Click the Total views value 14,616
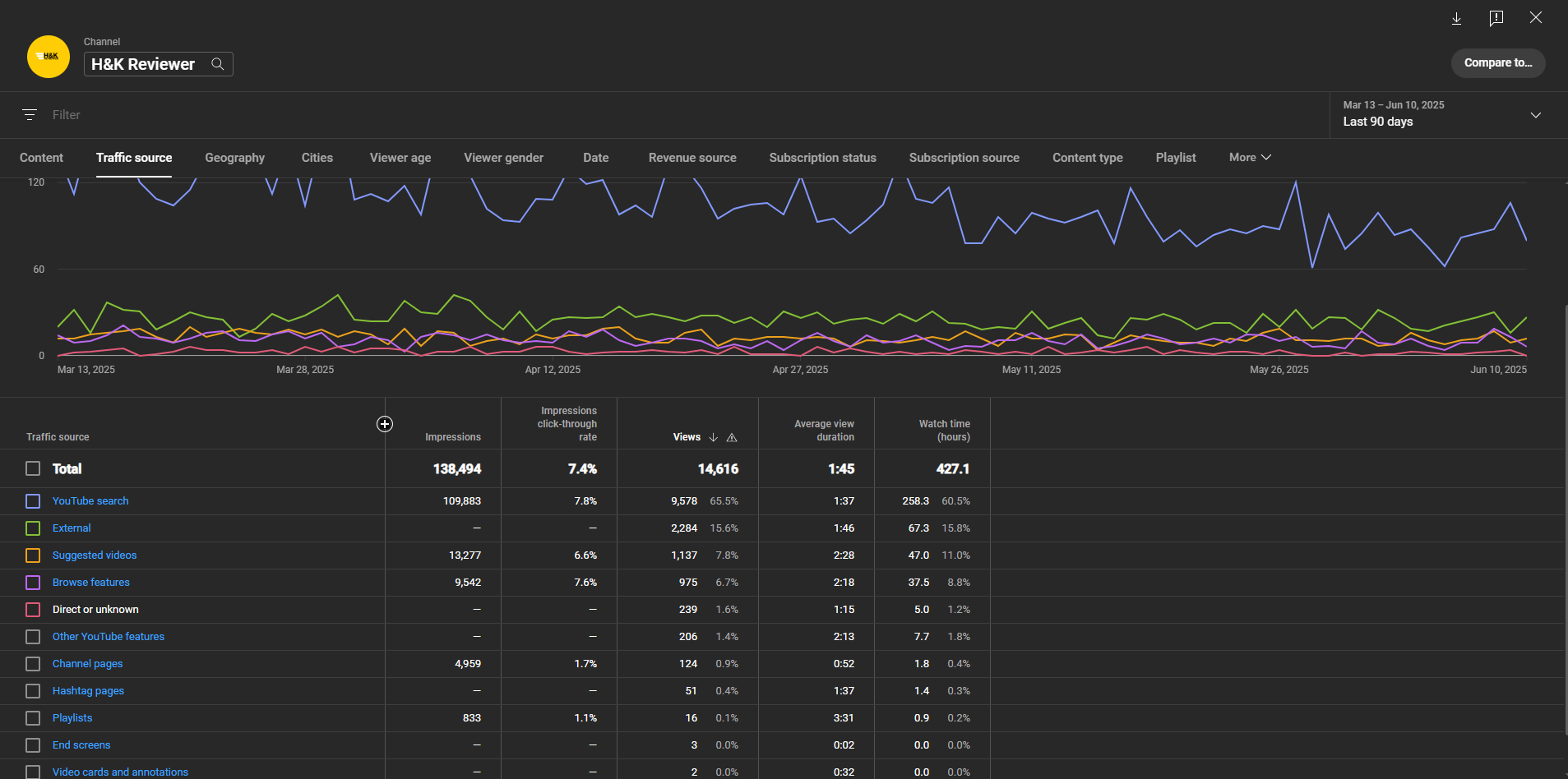 pos(718,469)
